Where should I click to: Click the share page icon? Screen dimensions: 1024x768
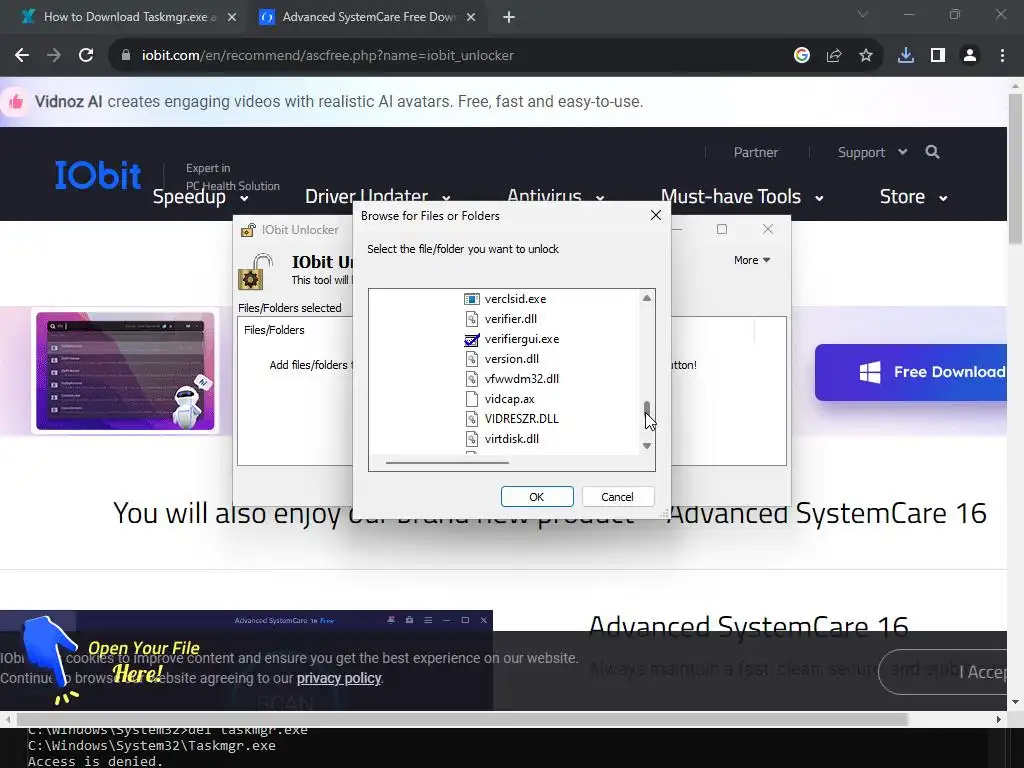[834, 56]
